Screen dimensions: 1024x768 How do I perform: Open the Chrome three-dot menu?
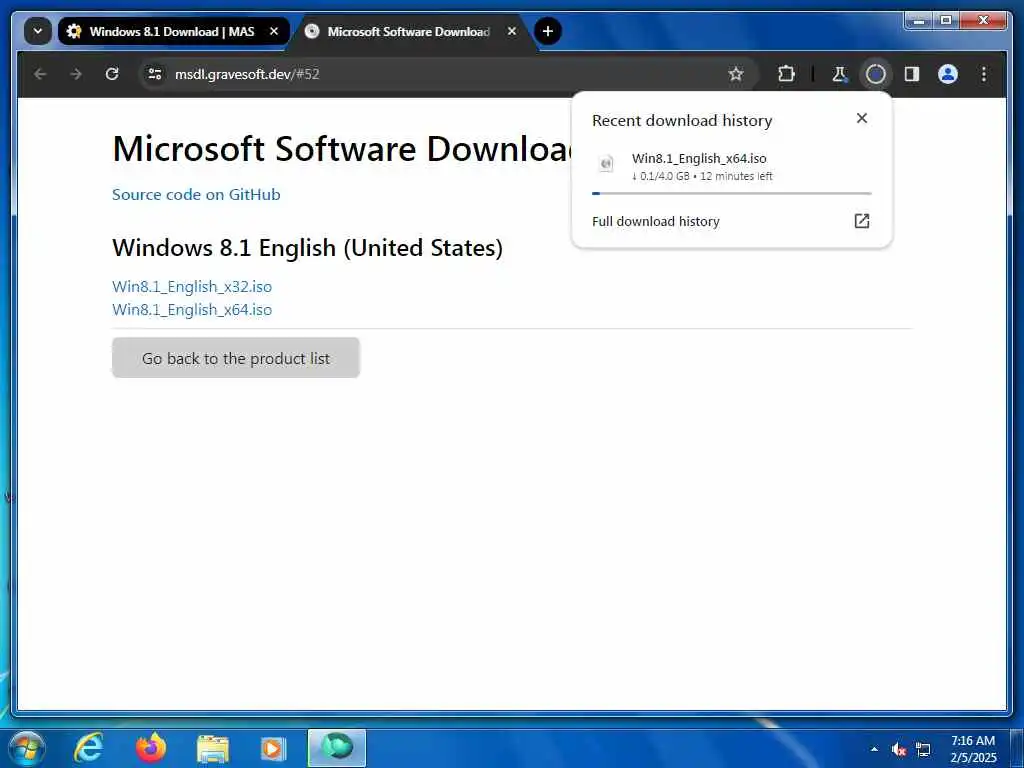tap(984, 74)
